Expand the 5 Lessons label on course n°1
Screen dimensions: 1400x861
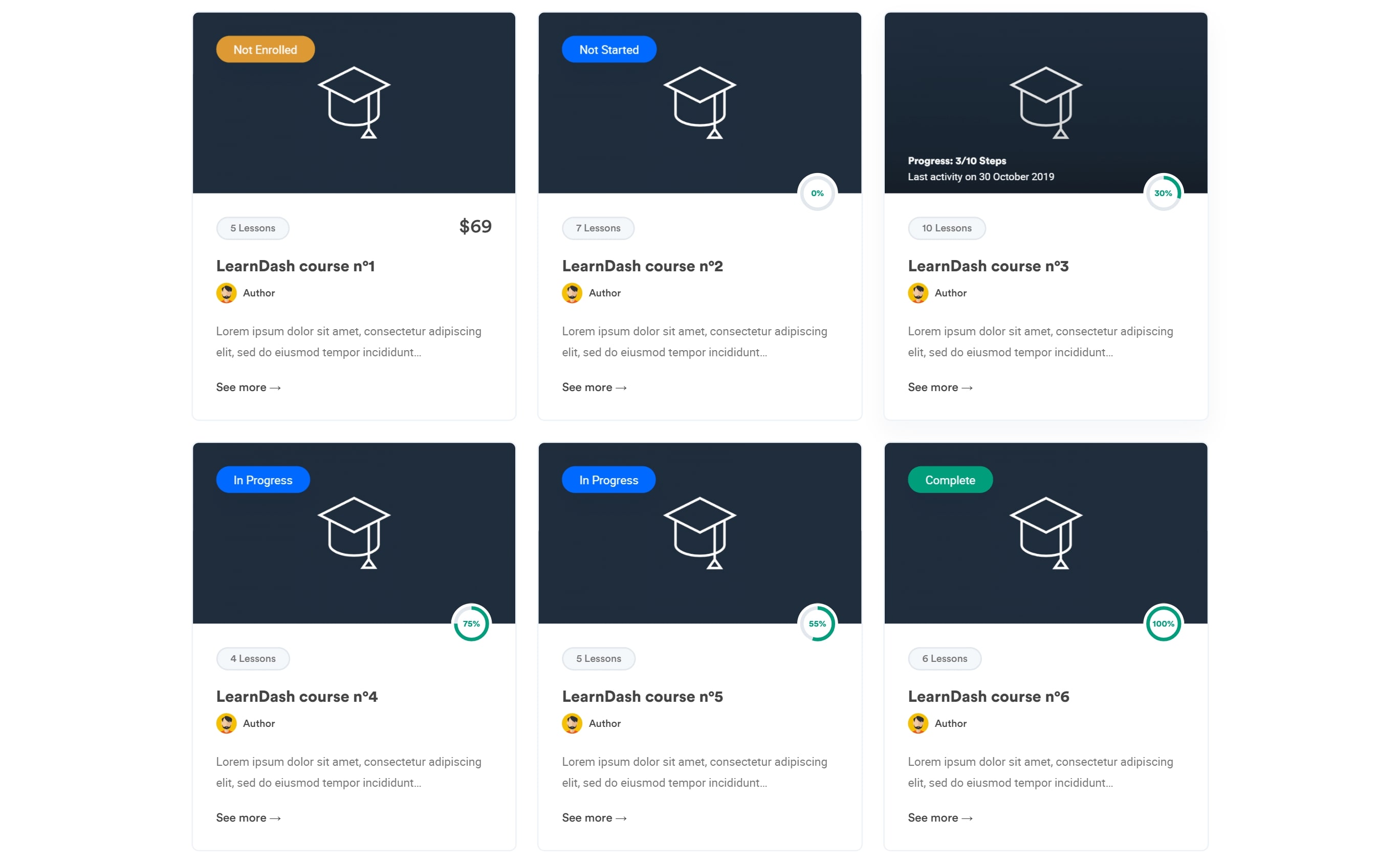[252, 228]
